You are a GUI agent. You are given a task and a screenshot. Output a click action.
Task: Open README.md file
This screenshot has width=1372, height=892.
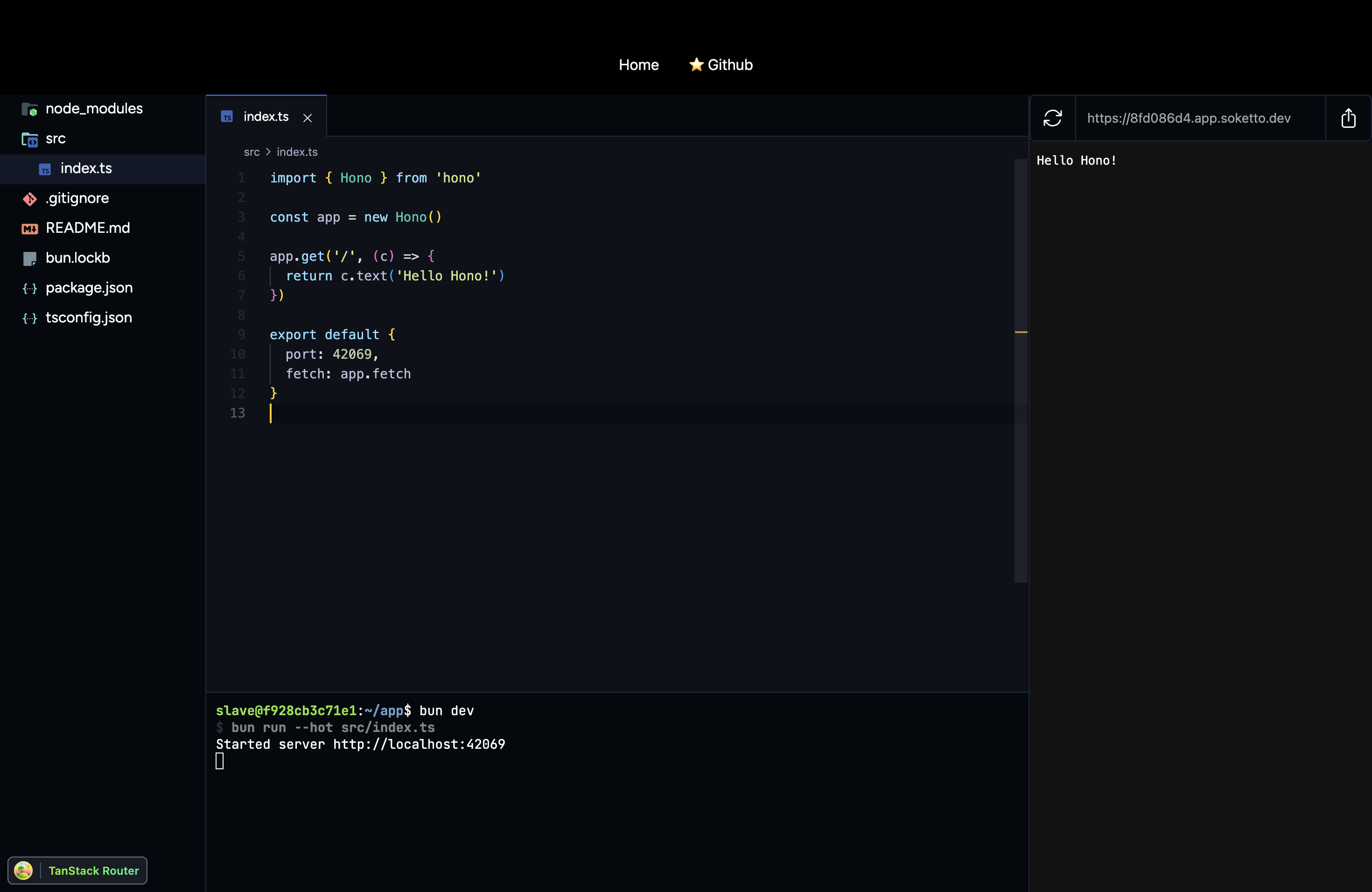point(103,229)
